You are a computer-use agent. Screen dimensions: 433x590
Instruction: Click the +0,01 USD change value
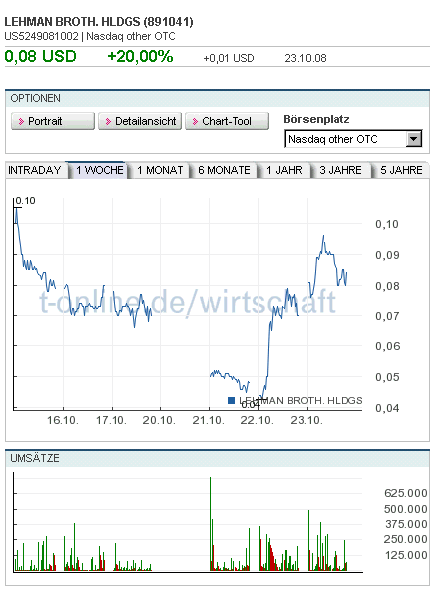[x=229, y=58]
